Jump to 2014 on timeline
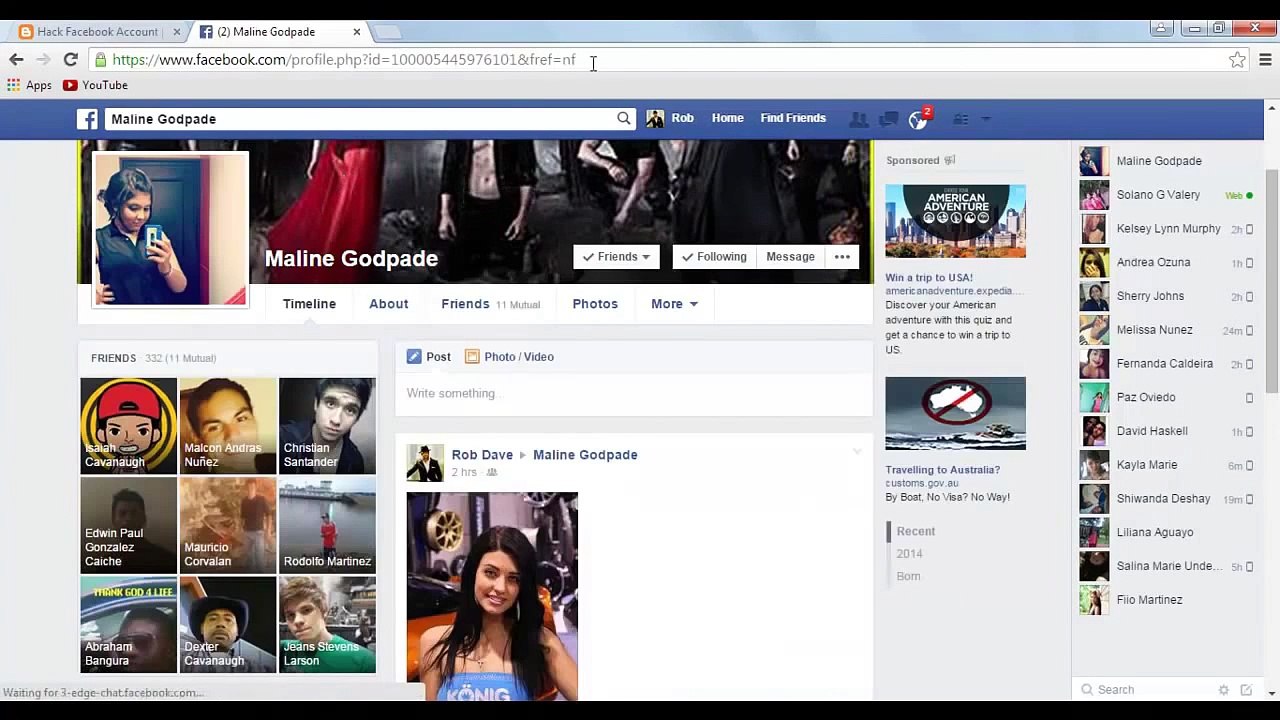This screenshot has height=720, width=1280. (x=909, y=554)
